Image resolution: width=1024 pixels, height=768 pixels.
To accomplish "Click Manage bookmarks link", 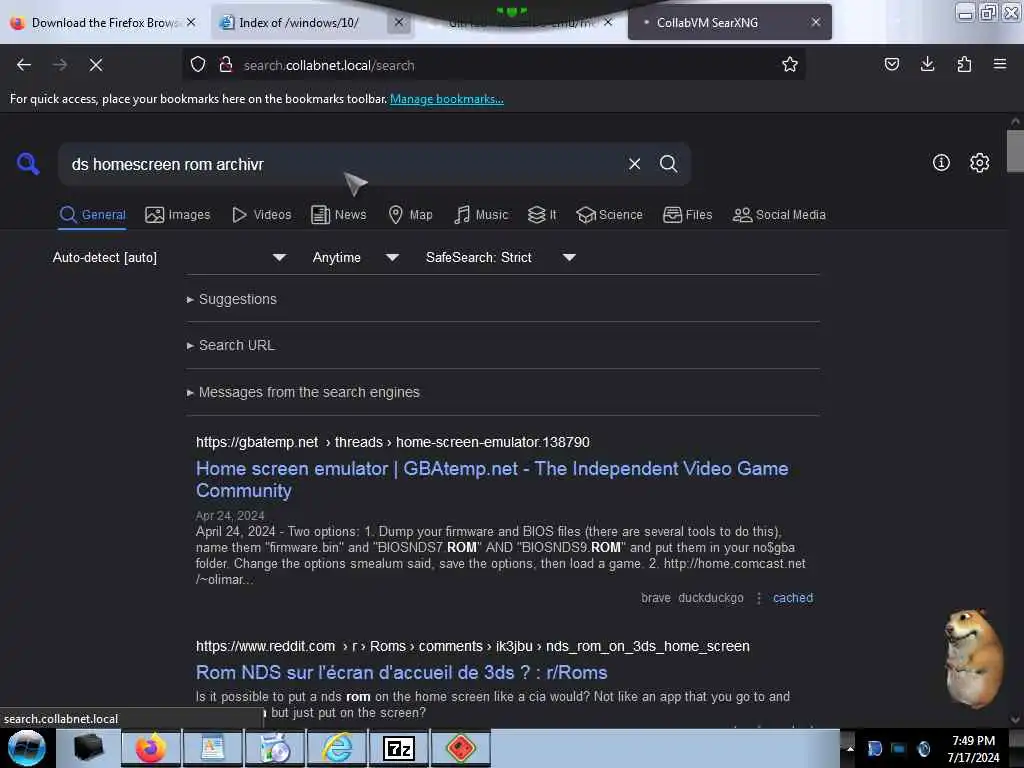I will click(x=447, y=99).
